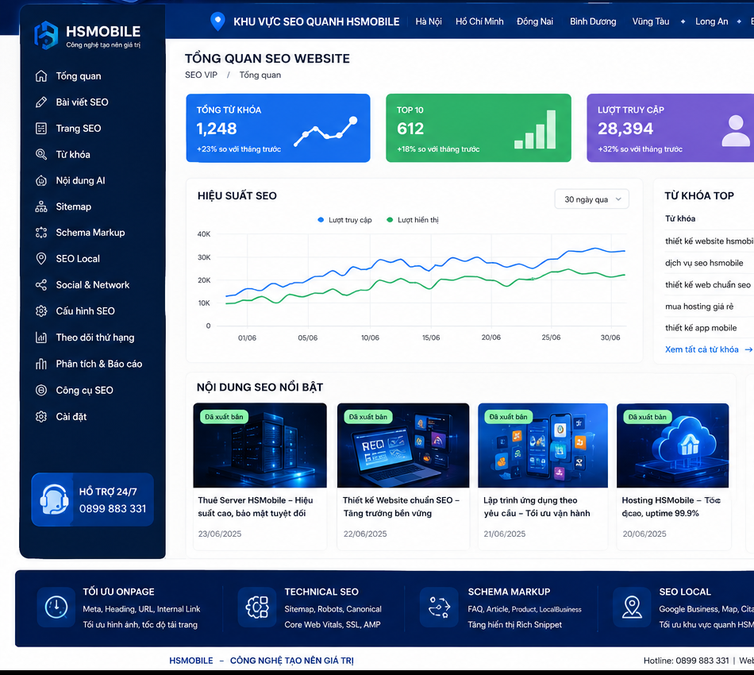
Task: Click the trend line icon on Tổng từ khóa card
Action: 326,131
